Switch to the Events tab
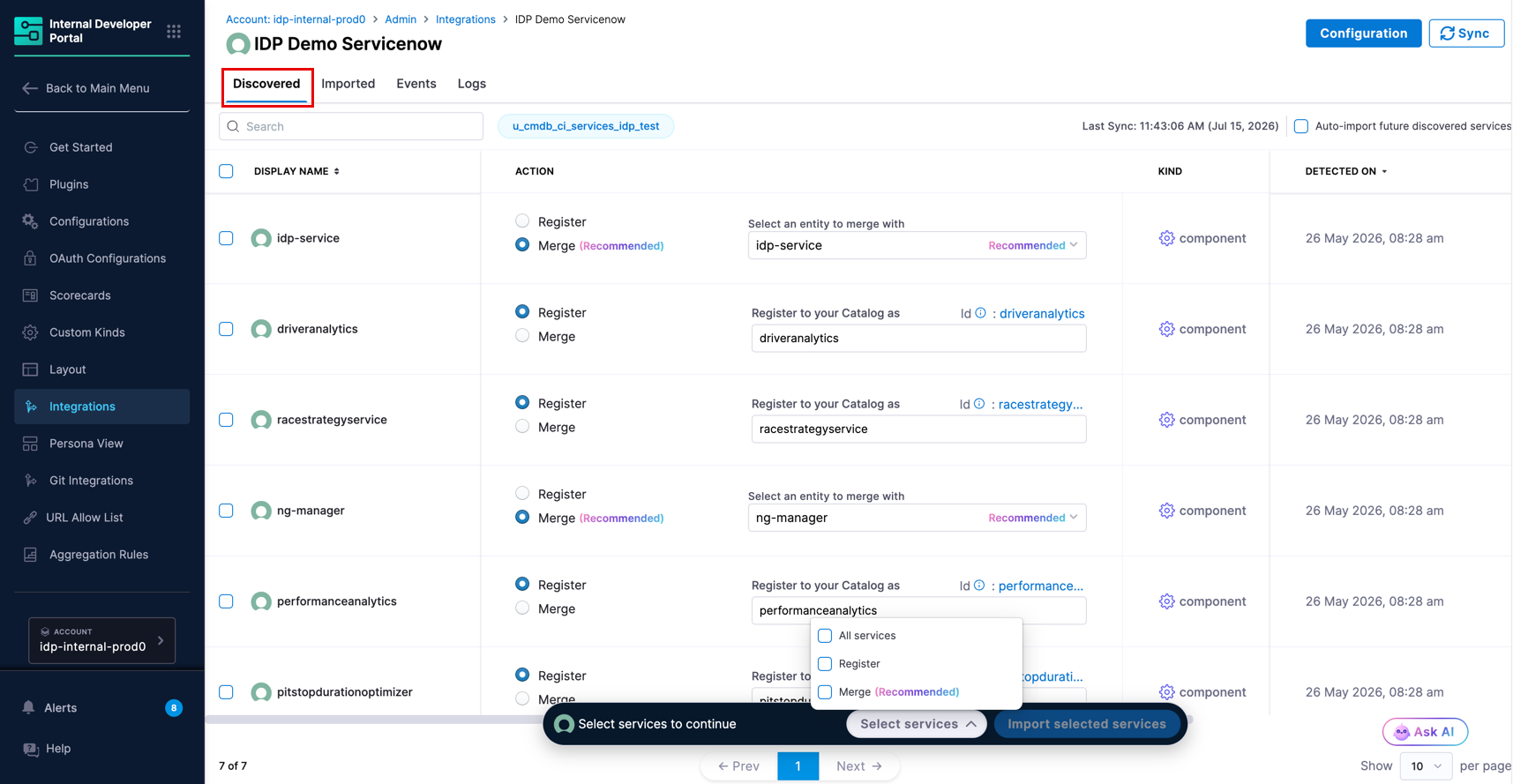1513x784 pixels. tap(416, 84)
